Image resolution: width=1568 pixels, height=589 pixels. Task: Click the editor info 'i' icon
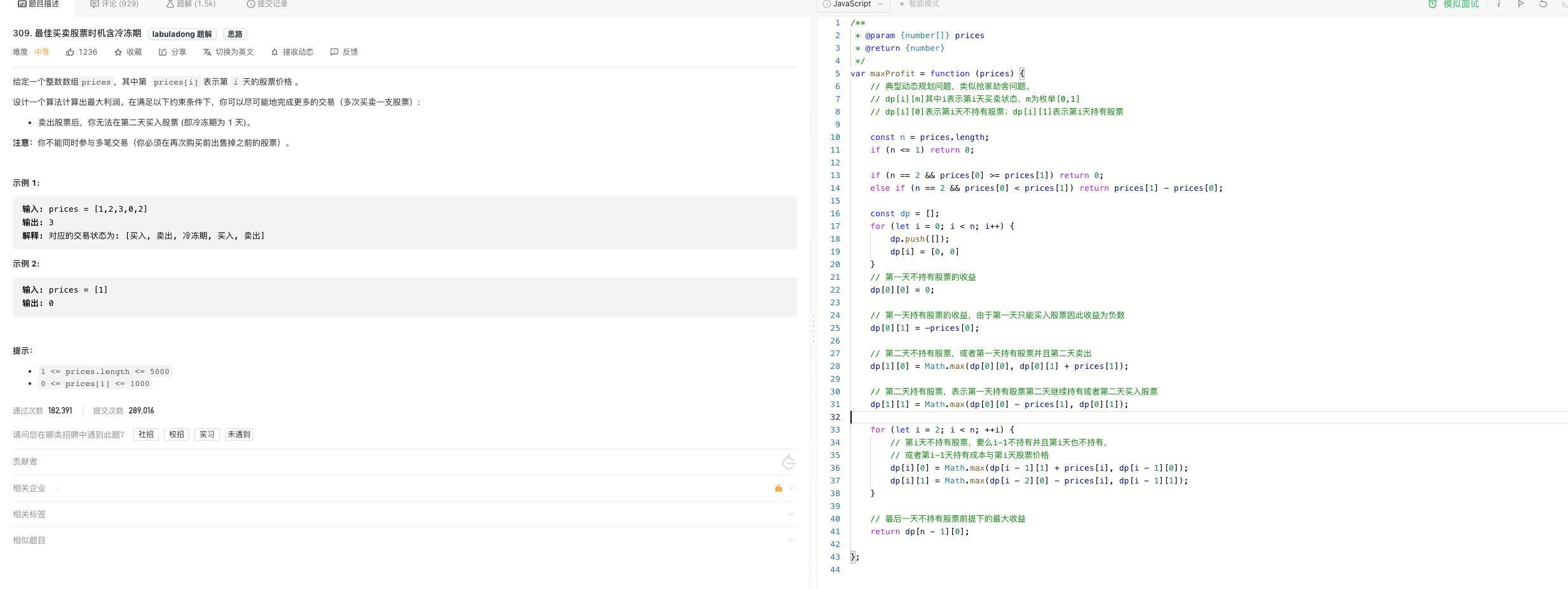click(x=1499, y=4)
